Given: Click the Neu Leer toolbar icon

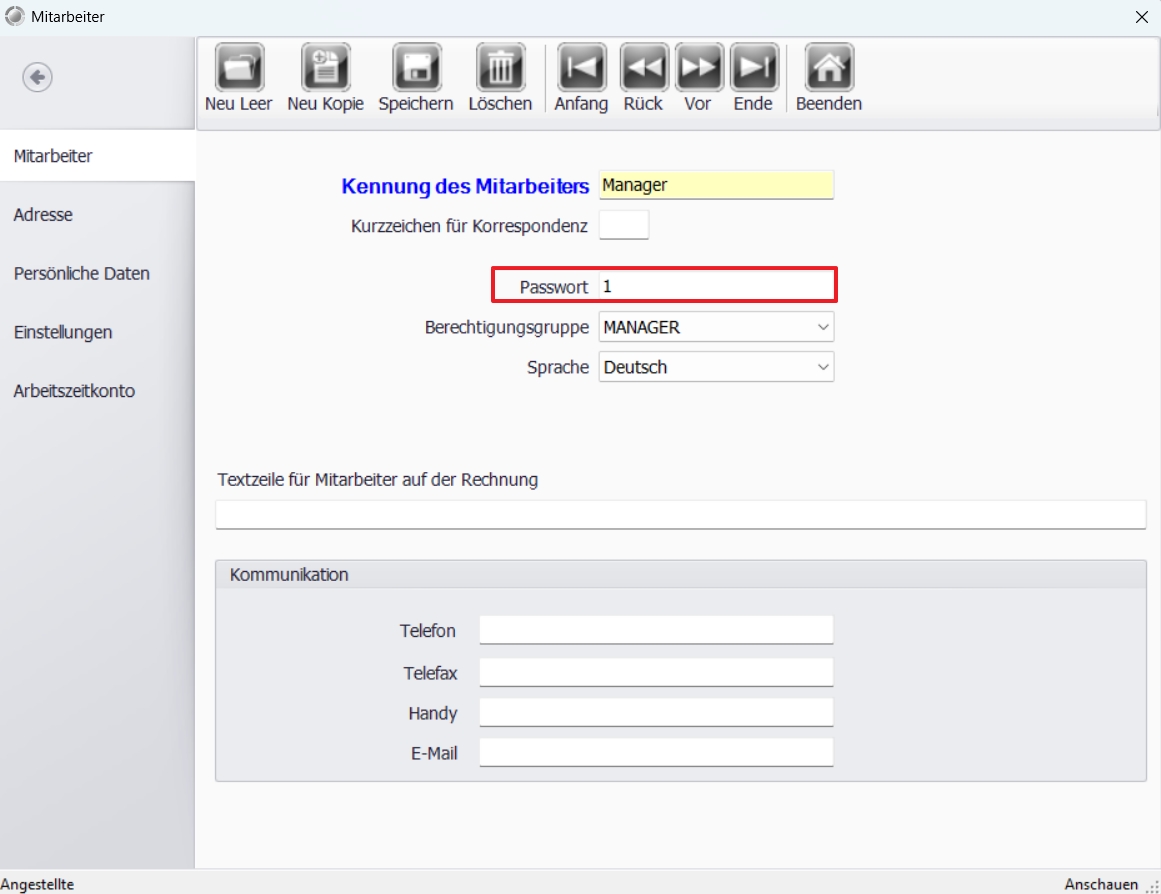Looking at the screenshot, I should [x=239, y=68].
